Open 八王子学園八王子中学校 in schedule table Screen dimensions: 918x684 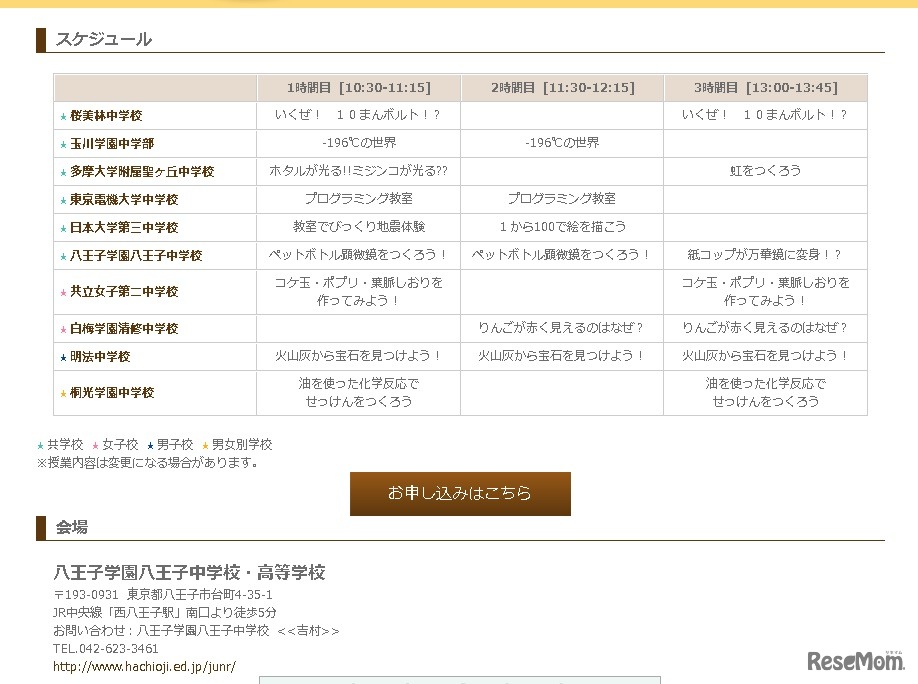point(136,256)
